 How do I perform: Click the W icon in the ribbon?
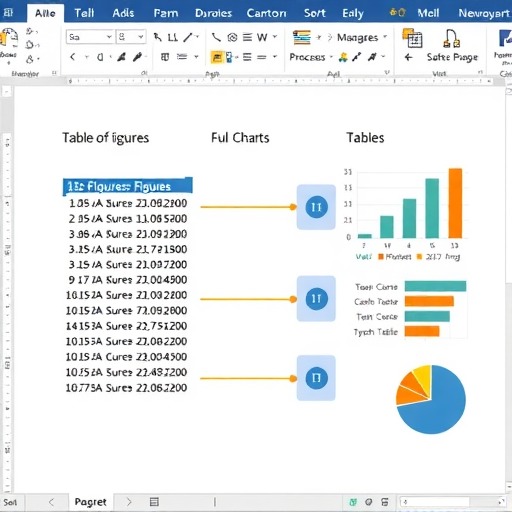(x=262, y=37)
